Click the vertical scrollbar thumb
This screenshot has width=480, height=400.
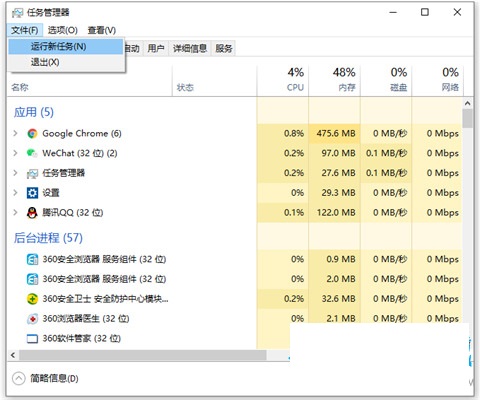468,119
